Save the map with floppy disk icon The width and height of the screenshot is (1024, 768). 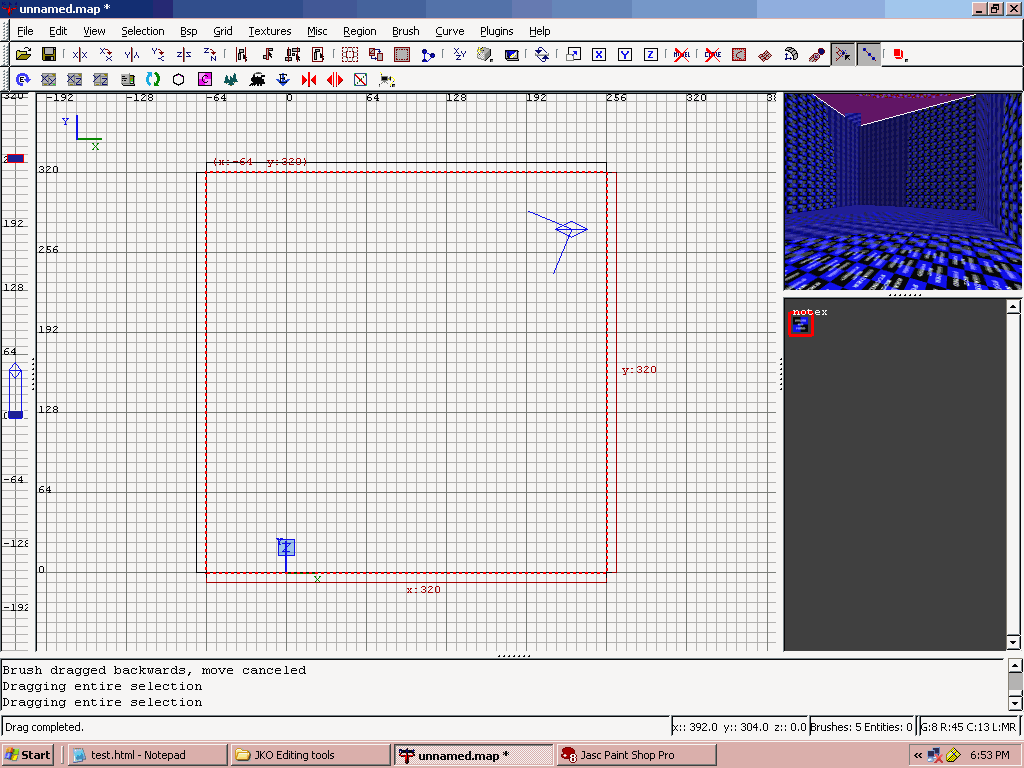49,55
